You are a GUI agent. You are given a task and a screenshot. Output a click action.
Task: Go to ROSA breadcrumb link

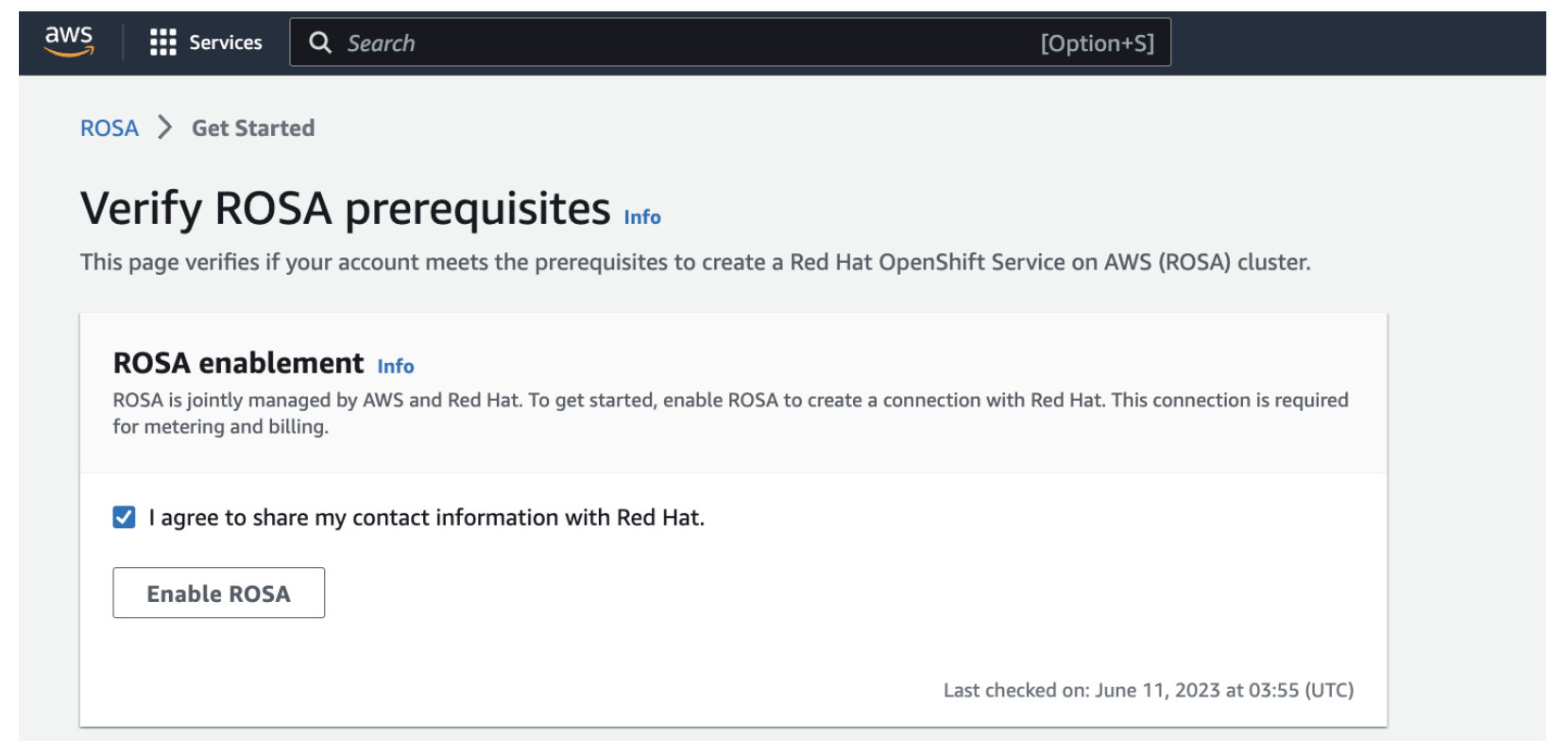pyautogui.click(x=110, y=128)
